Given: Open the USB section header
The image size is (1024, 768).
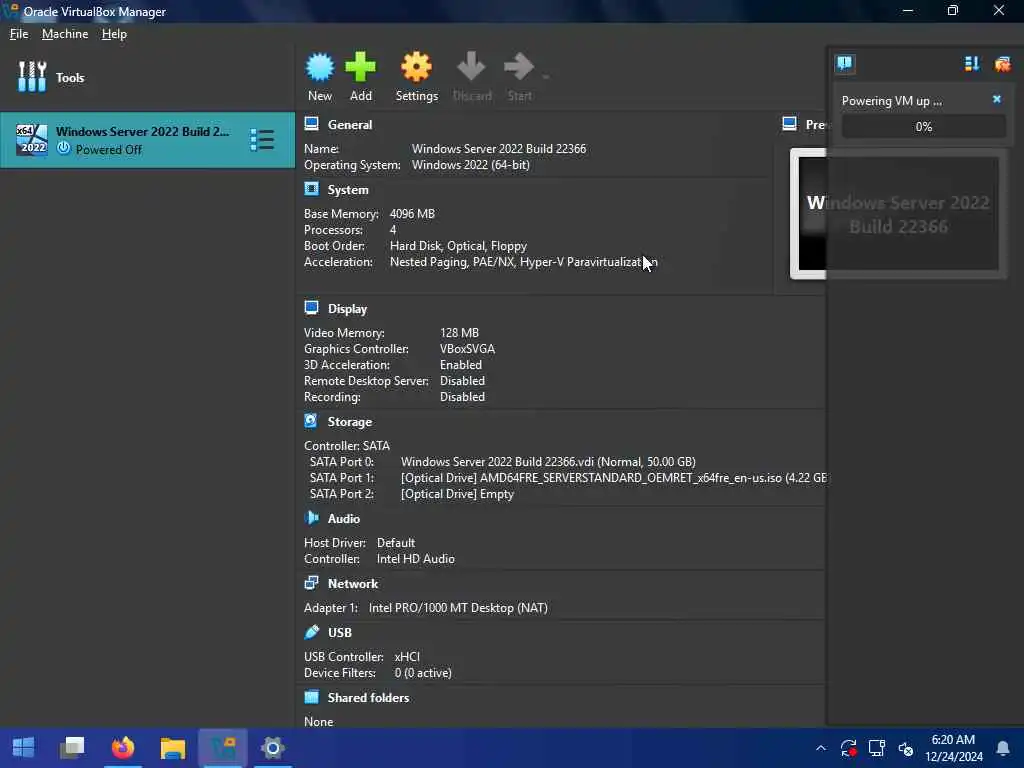Looking at the screenshot, I should click(x=340, y=633).
